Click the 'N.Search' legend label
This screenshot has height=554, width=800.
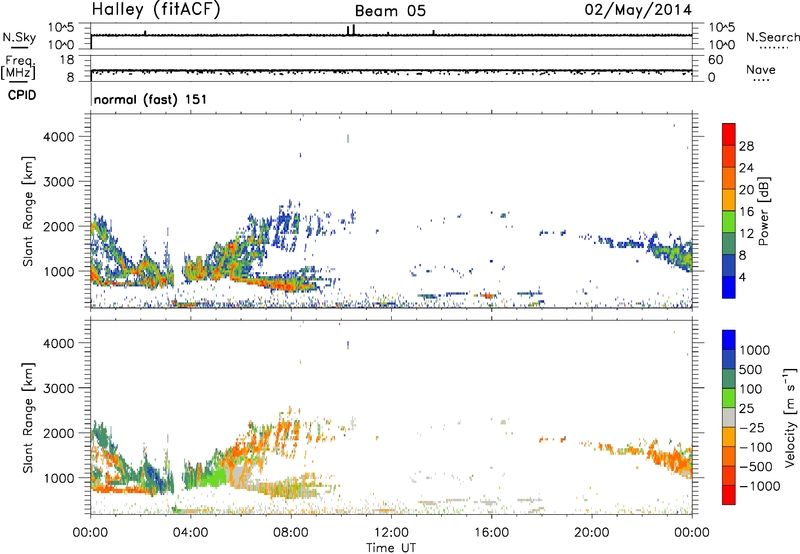click(x=773, y=37)
